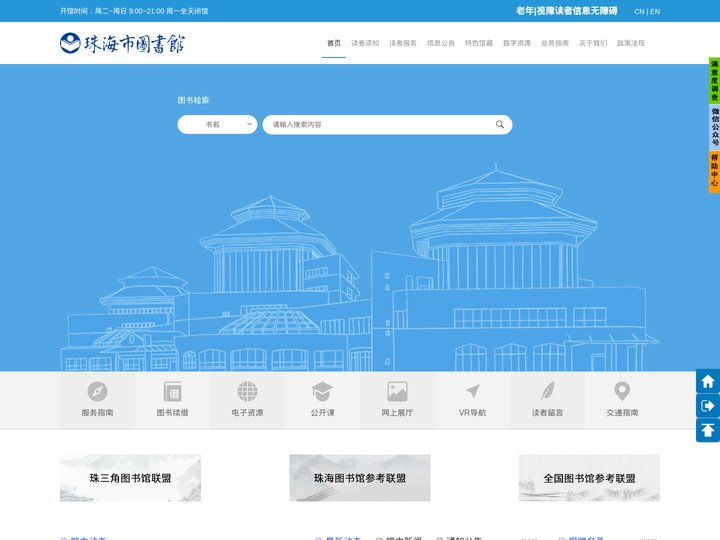Open the 帮助中心 side tab

pos(714,171)
